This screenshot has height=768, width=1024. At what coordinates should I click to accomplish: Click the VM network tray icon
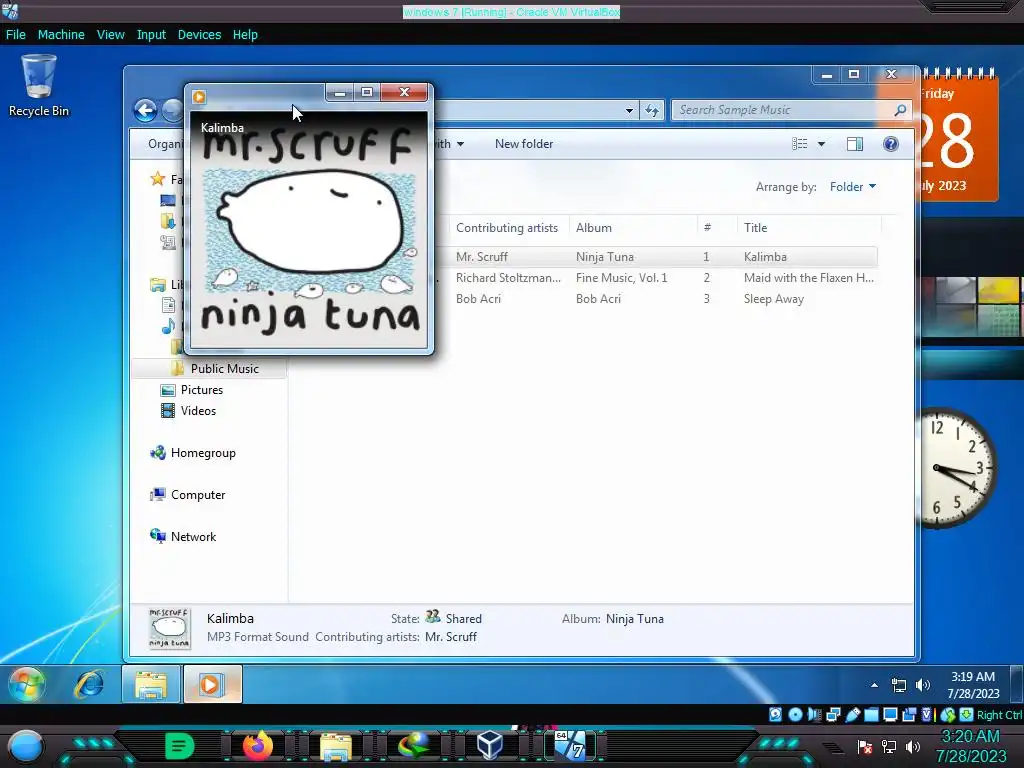(x=899, y=685)
